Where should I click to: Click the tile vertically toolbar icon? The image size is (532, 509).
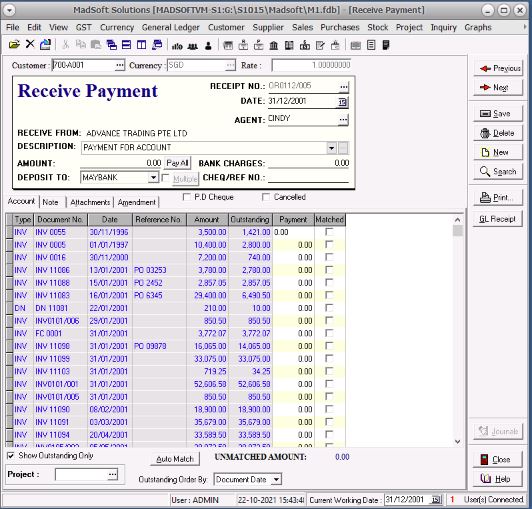point(141,45)
